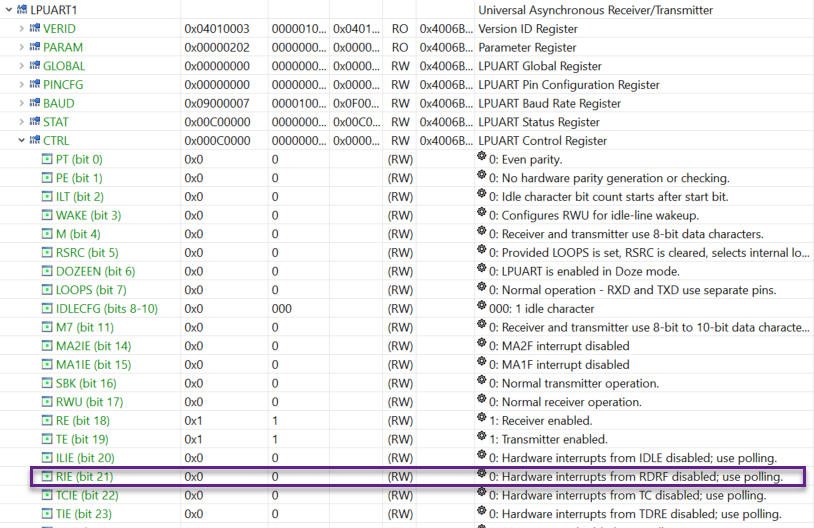
Task: Click the LOOPS (bit 7) field icon
Action: tap(47, 290)
